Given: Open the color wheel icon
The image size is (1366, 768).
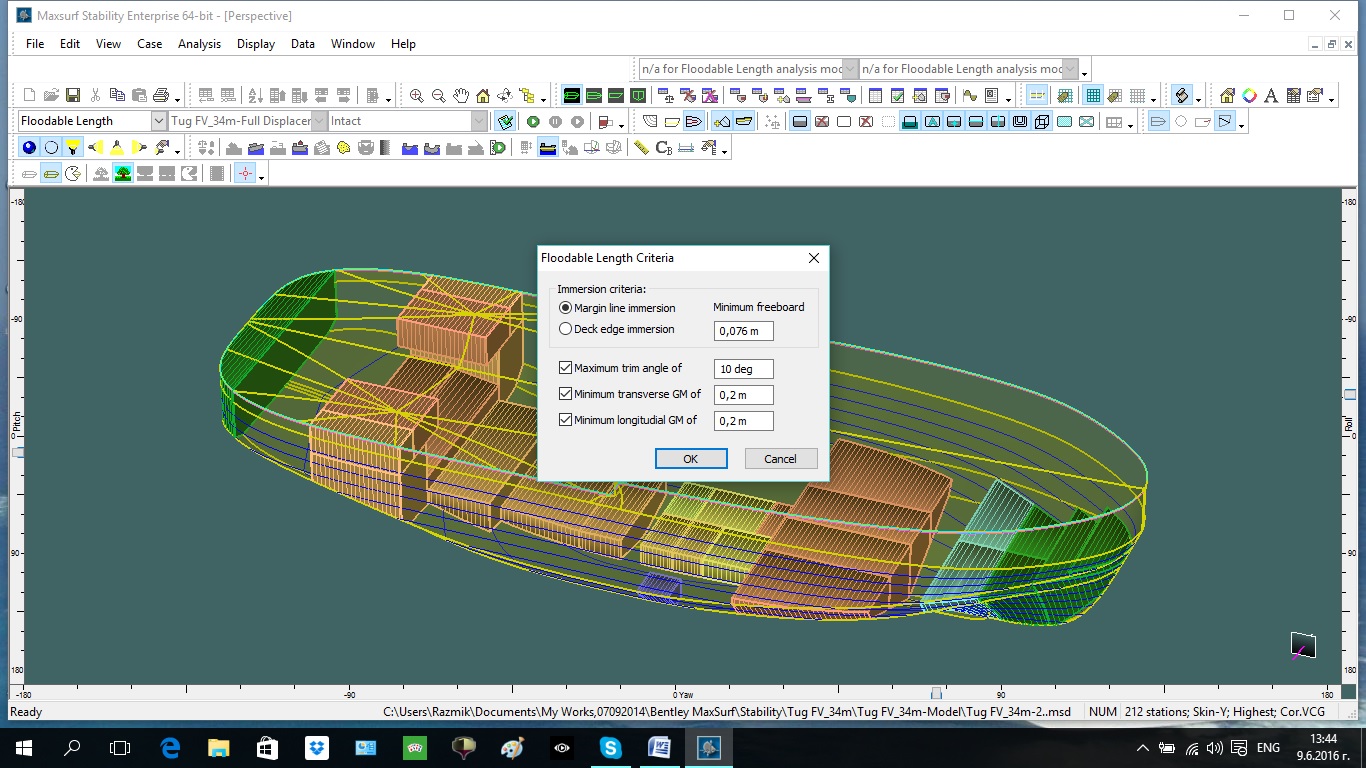Looking at the screenshot, I should tap(1249, 96).
